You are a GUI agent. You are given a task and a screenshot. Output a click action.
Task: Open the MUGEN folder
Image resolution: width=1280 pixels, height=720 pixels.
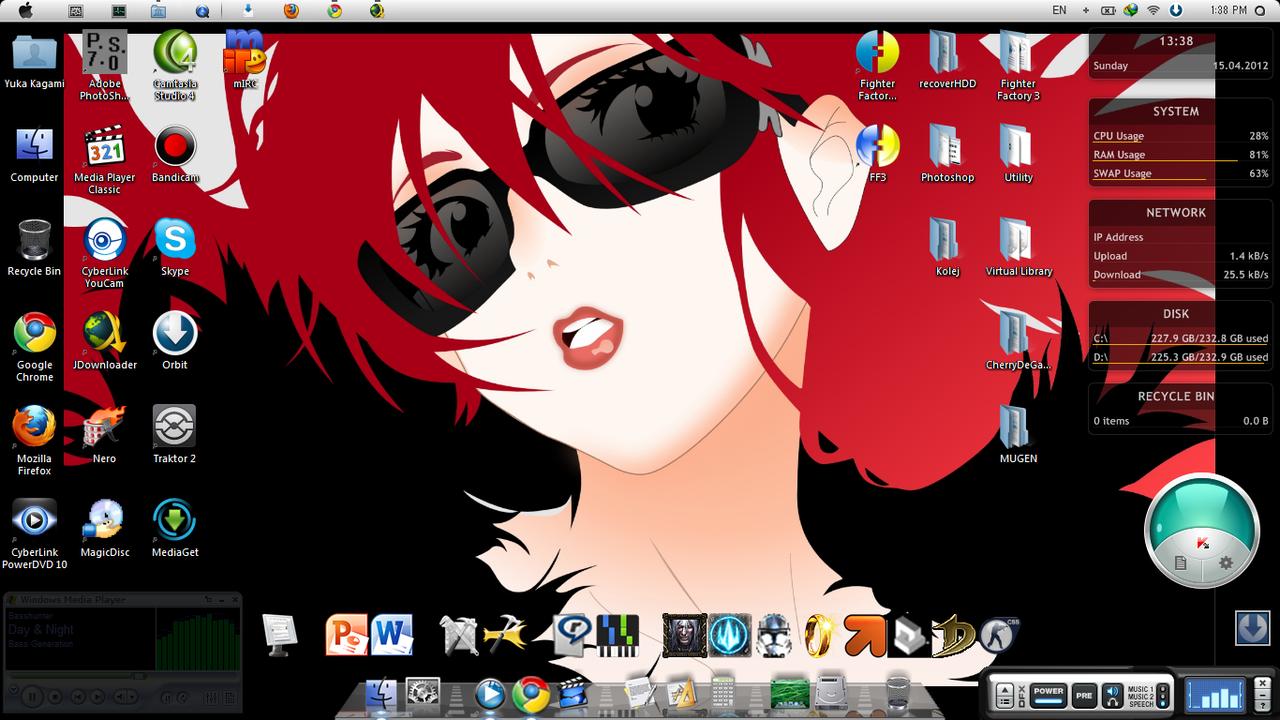(x=1018, y=428)
